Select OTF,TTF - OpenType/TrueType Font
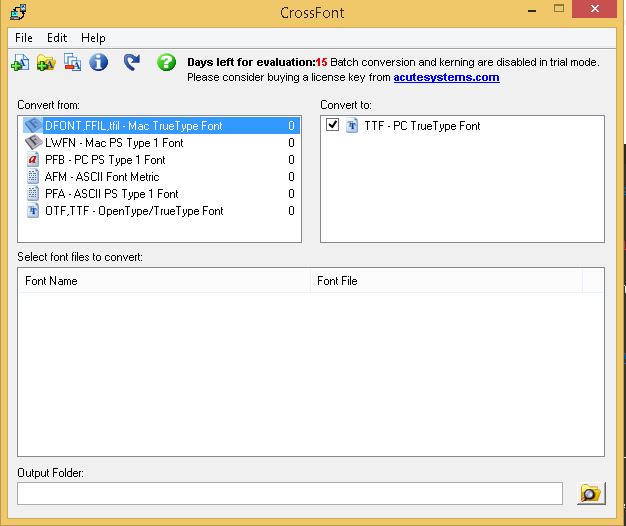Screen dimensions: 626x526 160,211
